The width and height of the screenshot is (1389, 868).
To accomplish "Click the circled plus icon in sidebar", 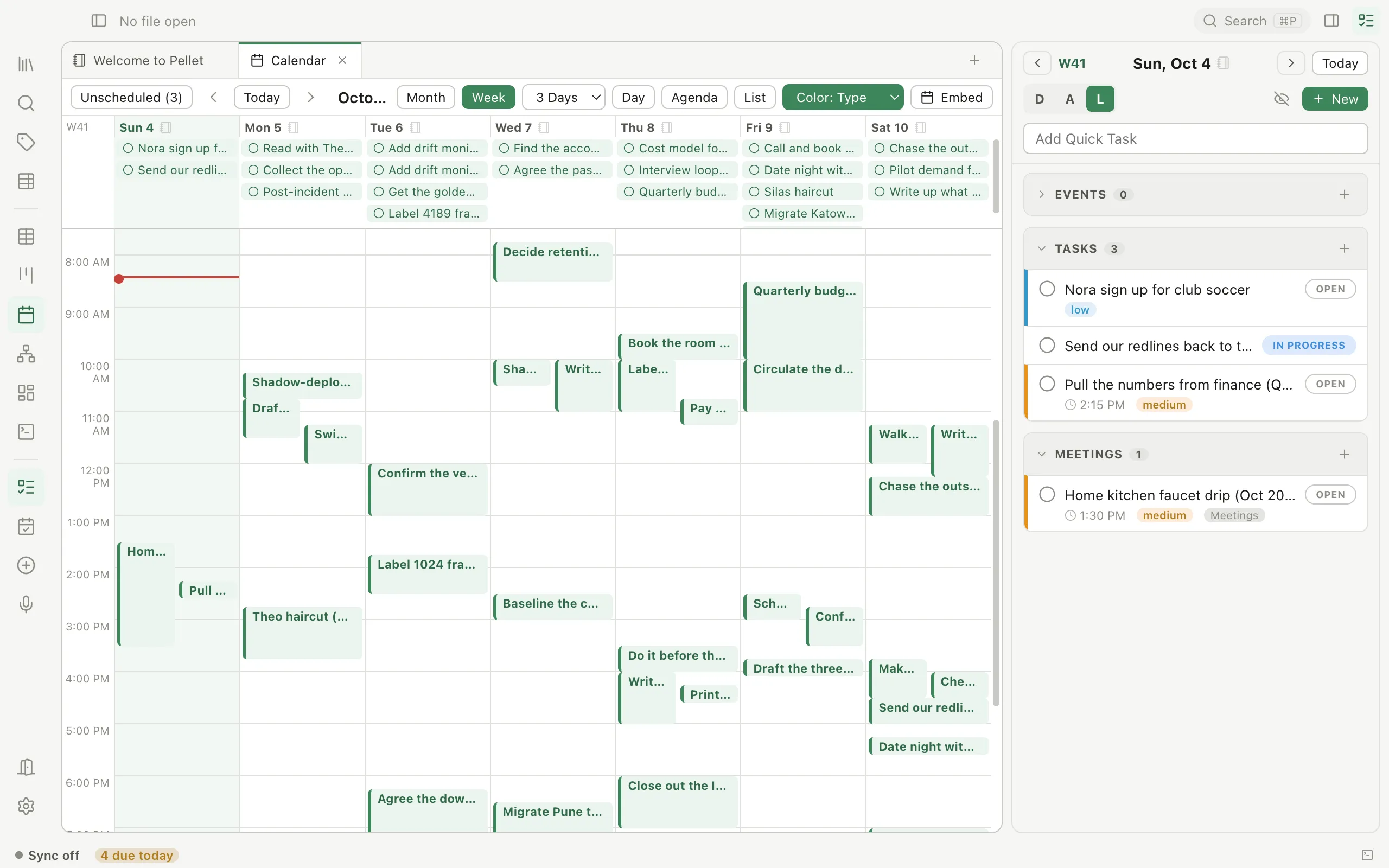I will coord(26,565).
